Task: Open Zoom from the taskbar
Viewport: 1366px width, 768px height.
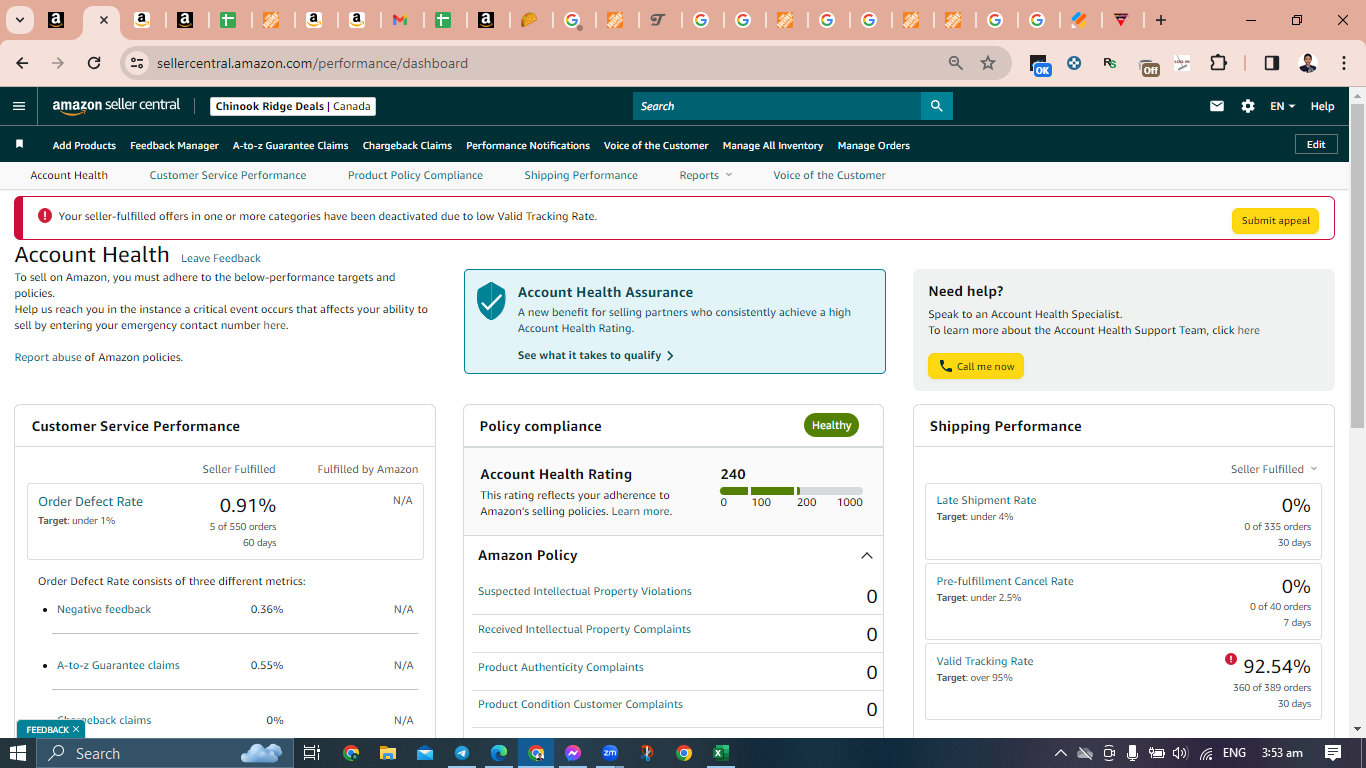Action: tap(610, 753)
